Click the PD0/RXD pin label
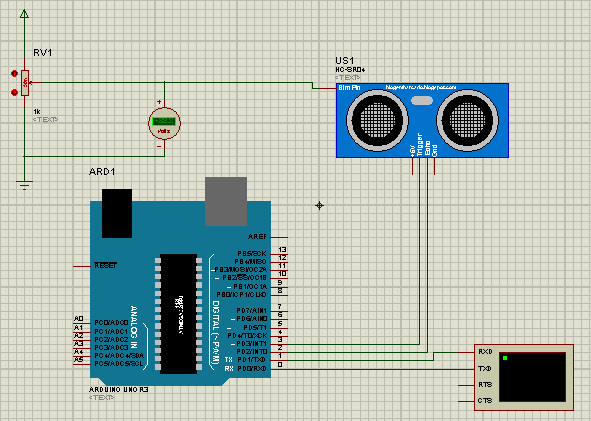 click(252, 368)
